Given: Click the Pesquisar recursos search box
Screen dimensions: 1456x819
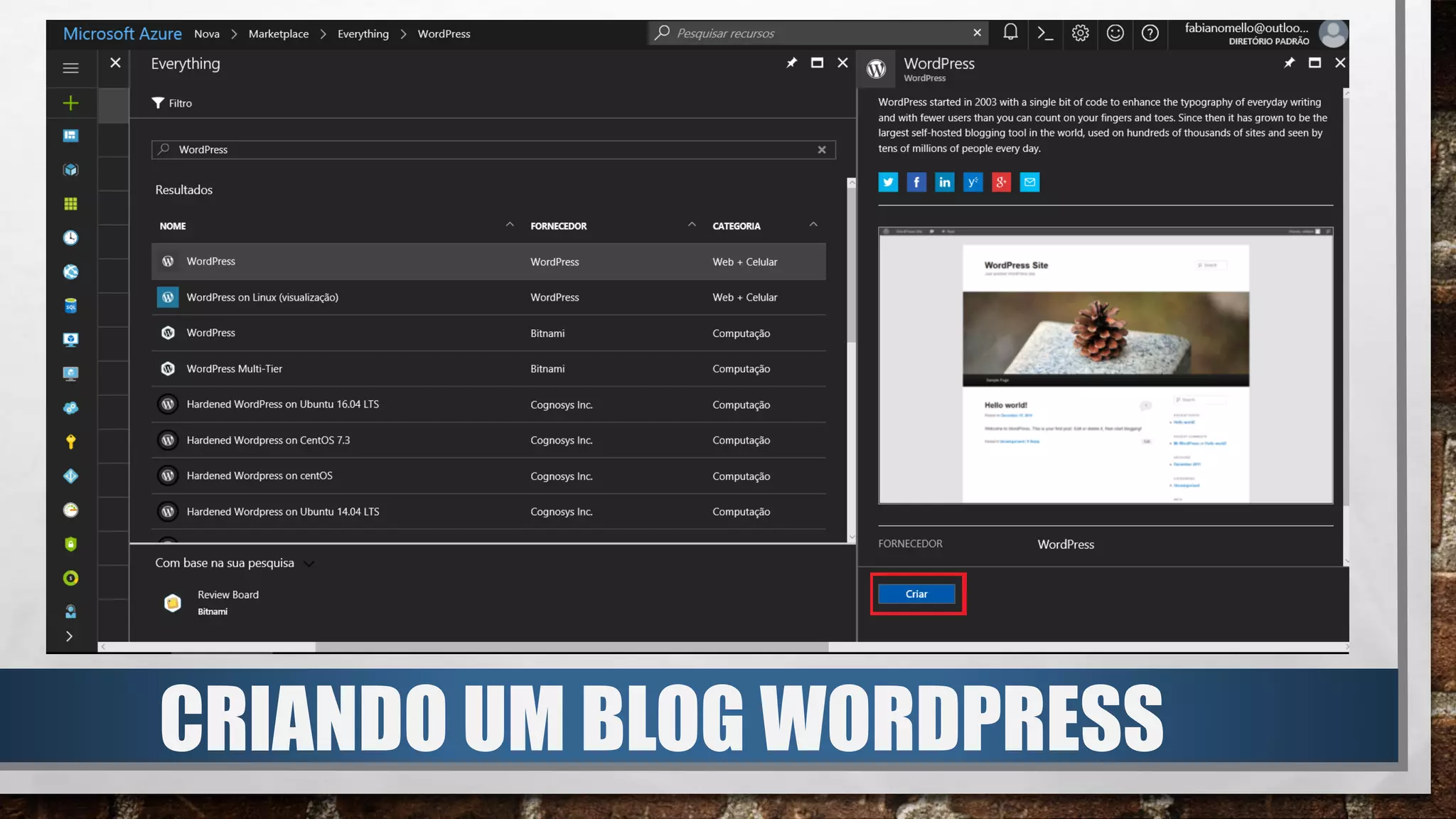Looking at the screenshot, I should coord(818,33).
